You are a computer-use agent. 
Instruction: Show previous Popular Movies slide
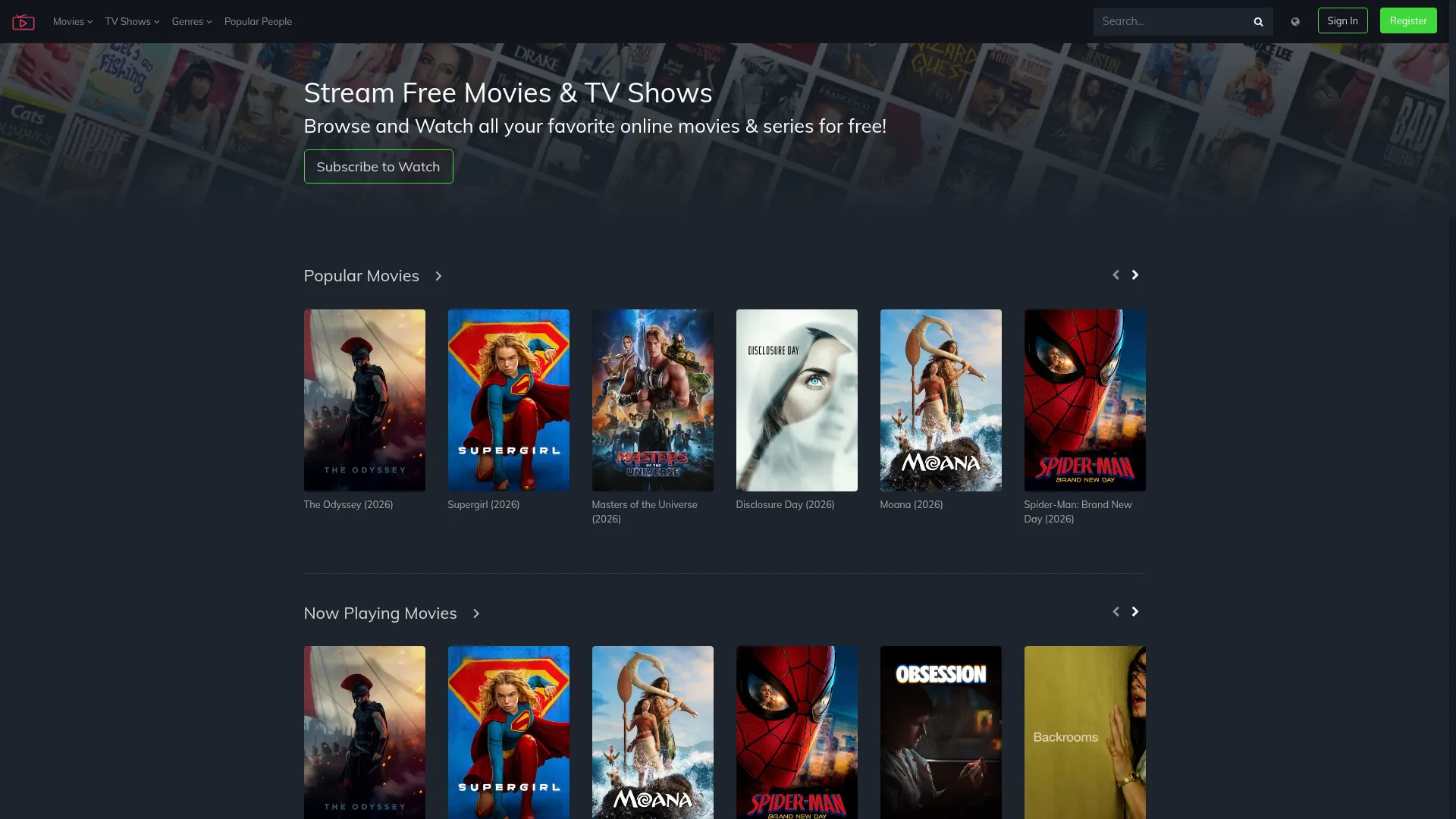pyautogui.click(x=1116, y=275)
